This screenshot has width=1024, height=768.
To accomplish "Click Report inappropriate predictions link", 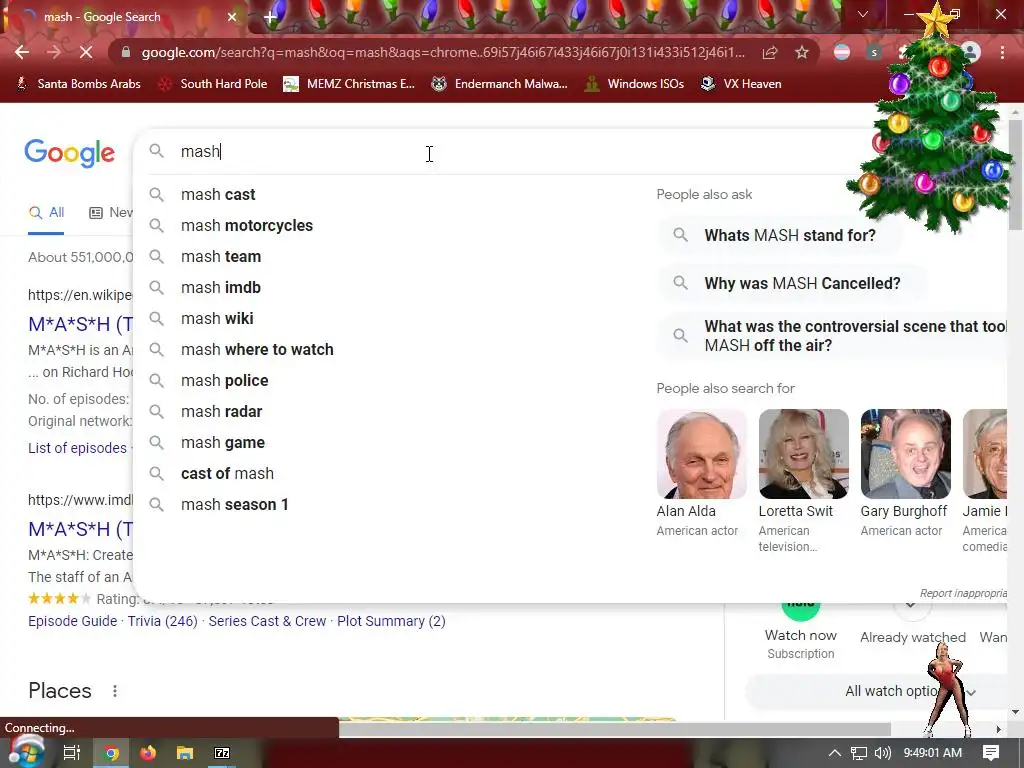I will coord(963,593).
